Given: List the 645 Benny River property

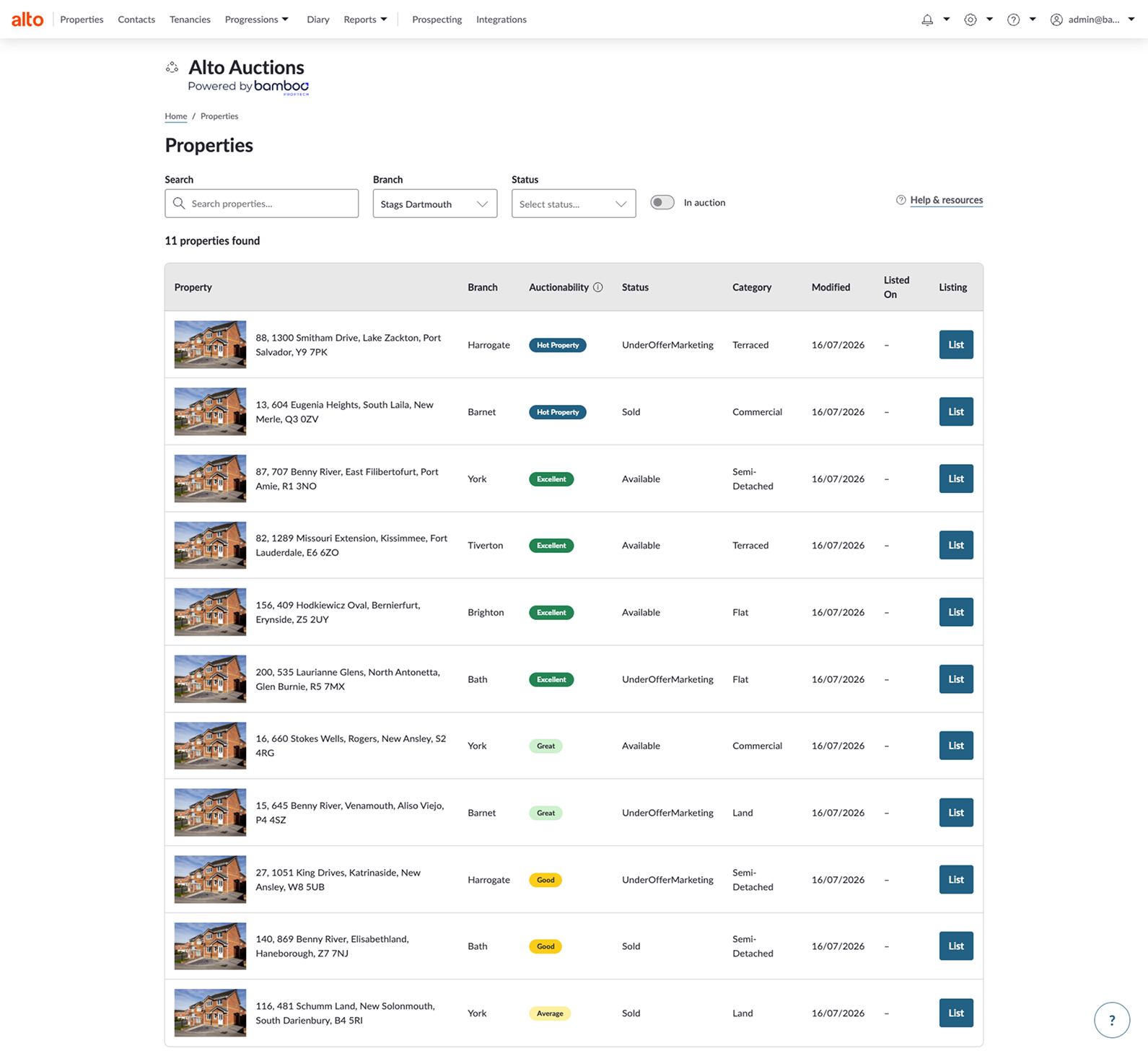Looking at the screenshot, I should click(x=956, y=813).
